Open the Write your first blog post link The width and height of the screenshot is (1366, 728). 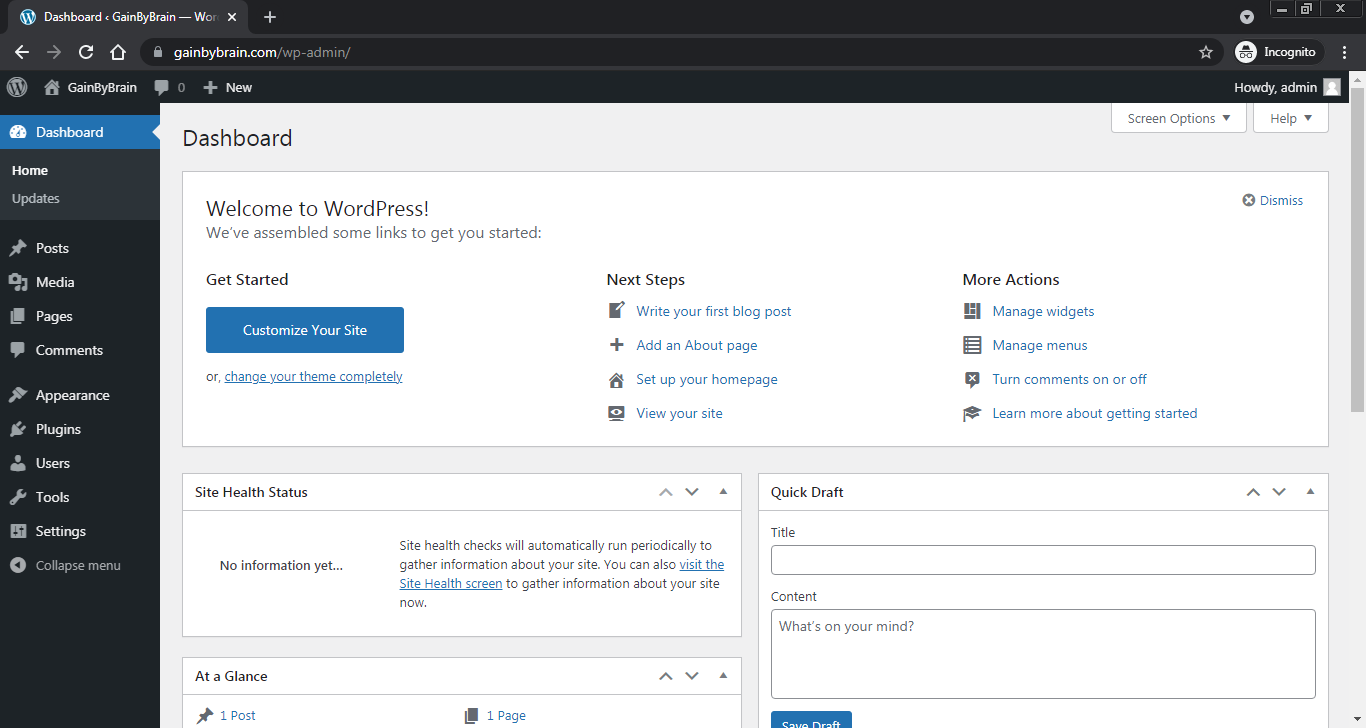pos(714,311)
